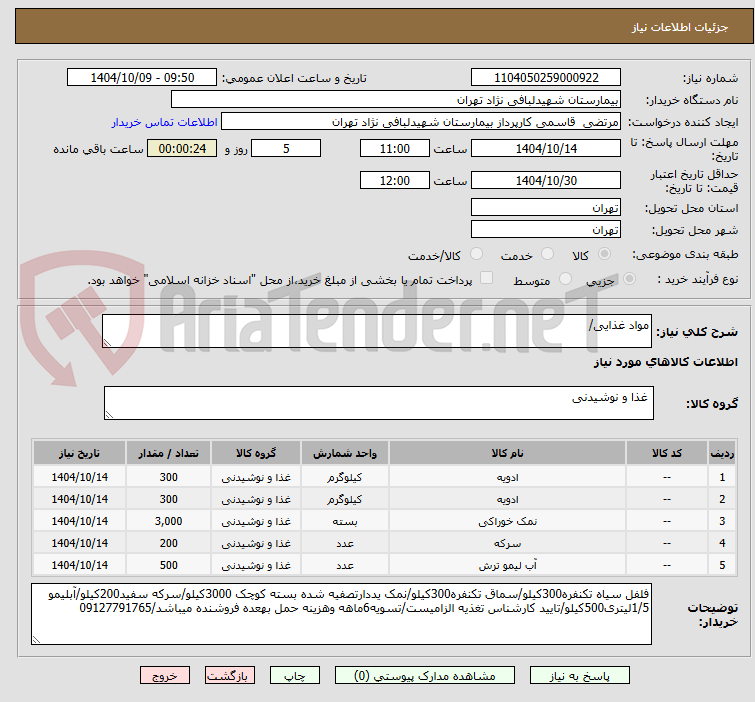This screenshot has width=755, height=702.
Task: Click کیلوگرم unit in row 1
Action: click(x=345, y=477)
